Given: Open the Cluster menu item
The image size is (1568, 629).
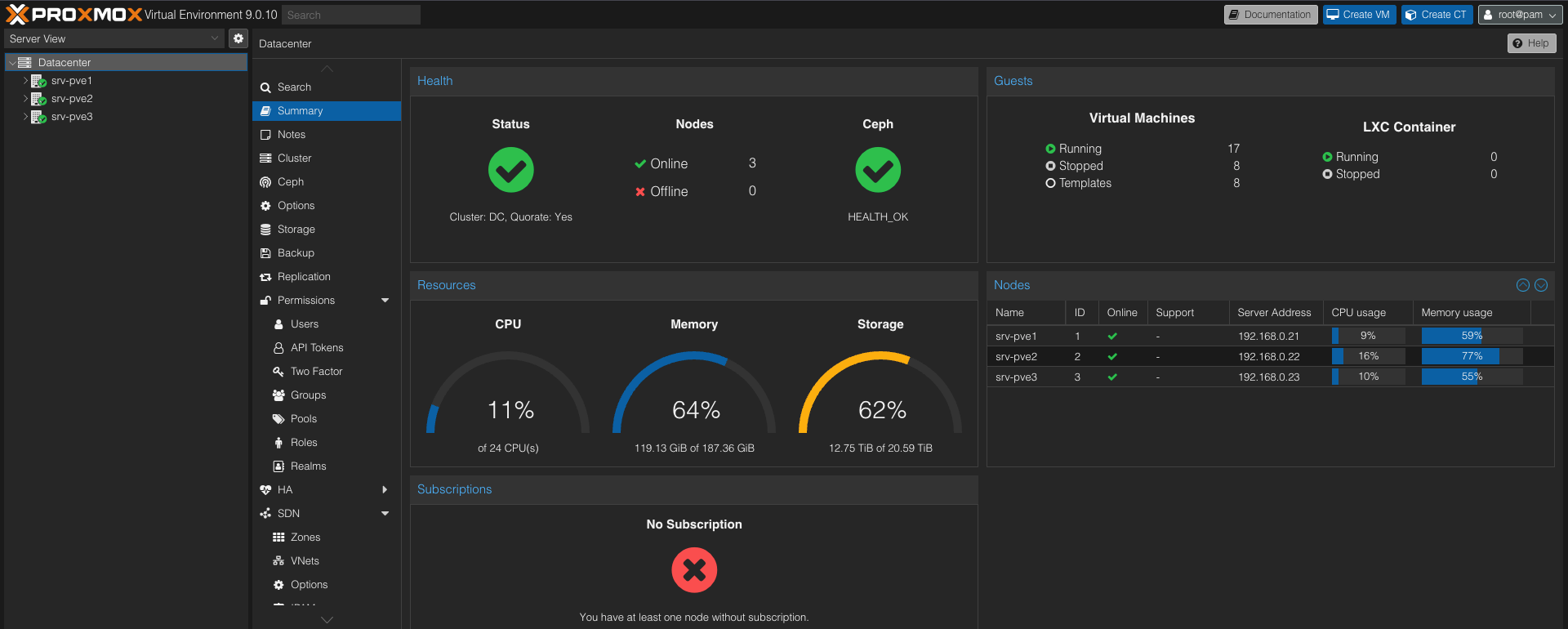Looking at the screenshot, I should click(294, 158).
